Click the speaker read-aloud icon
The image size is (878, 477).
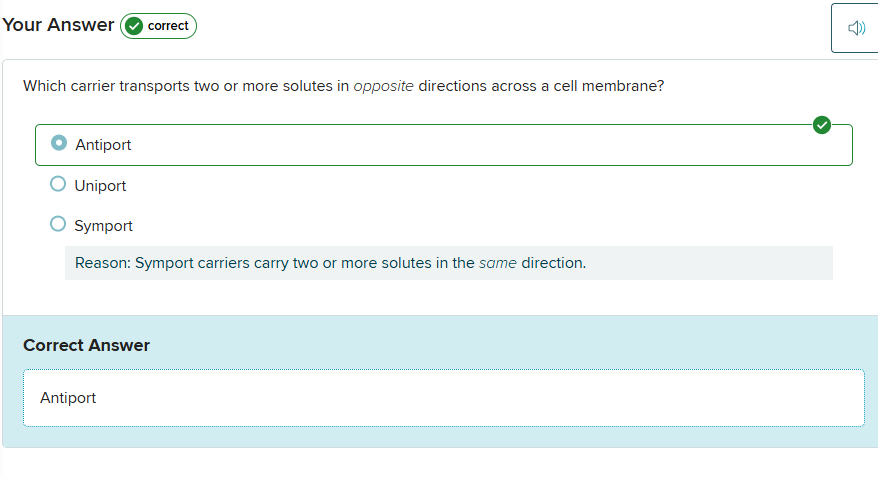tap(856, 28)
